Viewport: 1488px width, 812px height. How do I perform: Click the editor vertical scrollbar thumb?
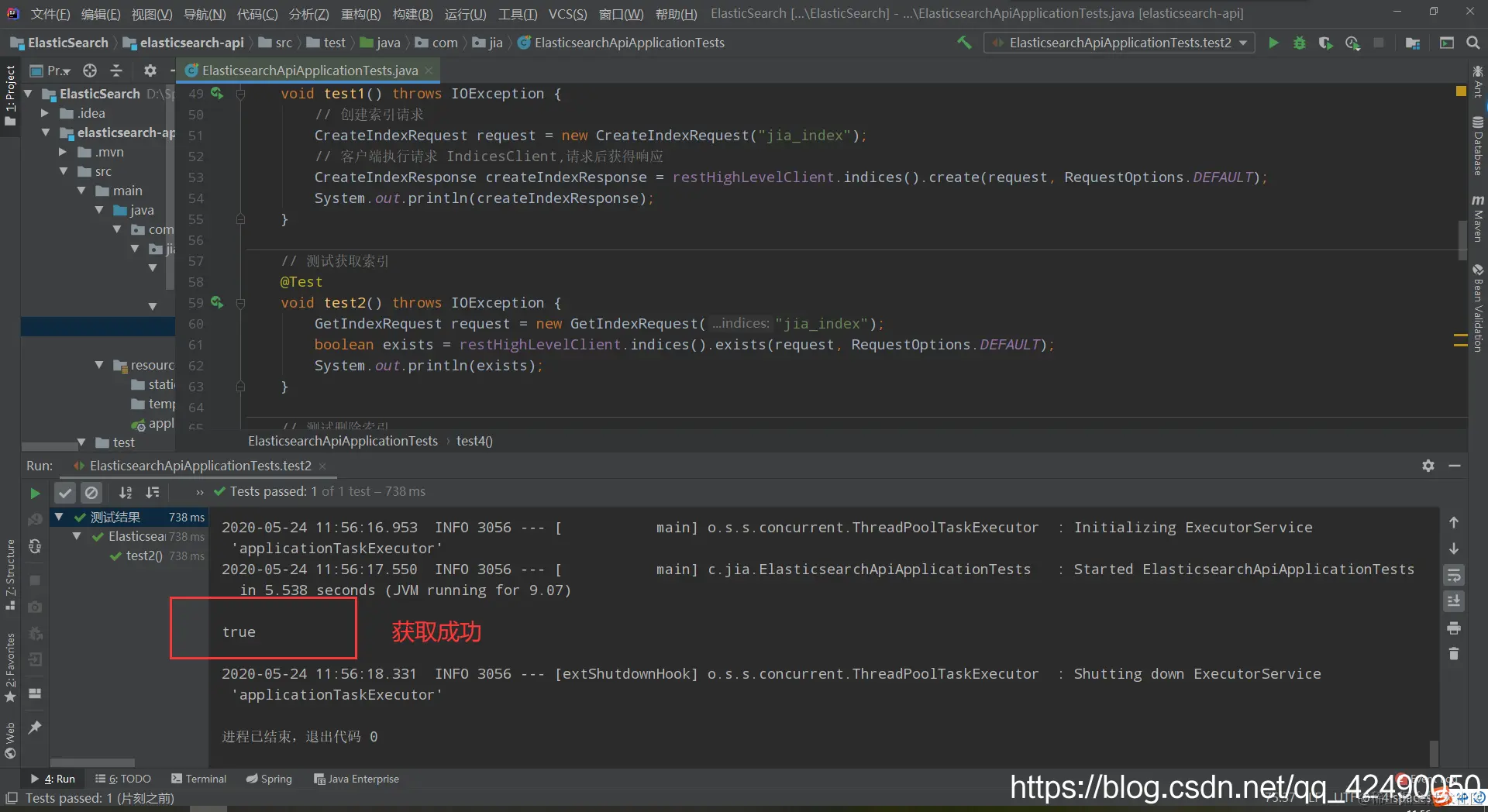click(x=1462, y=240)
